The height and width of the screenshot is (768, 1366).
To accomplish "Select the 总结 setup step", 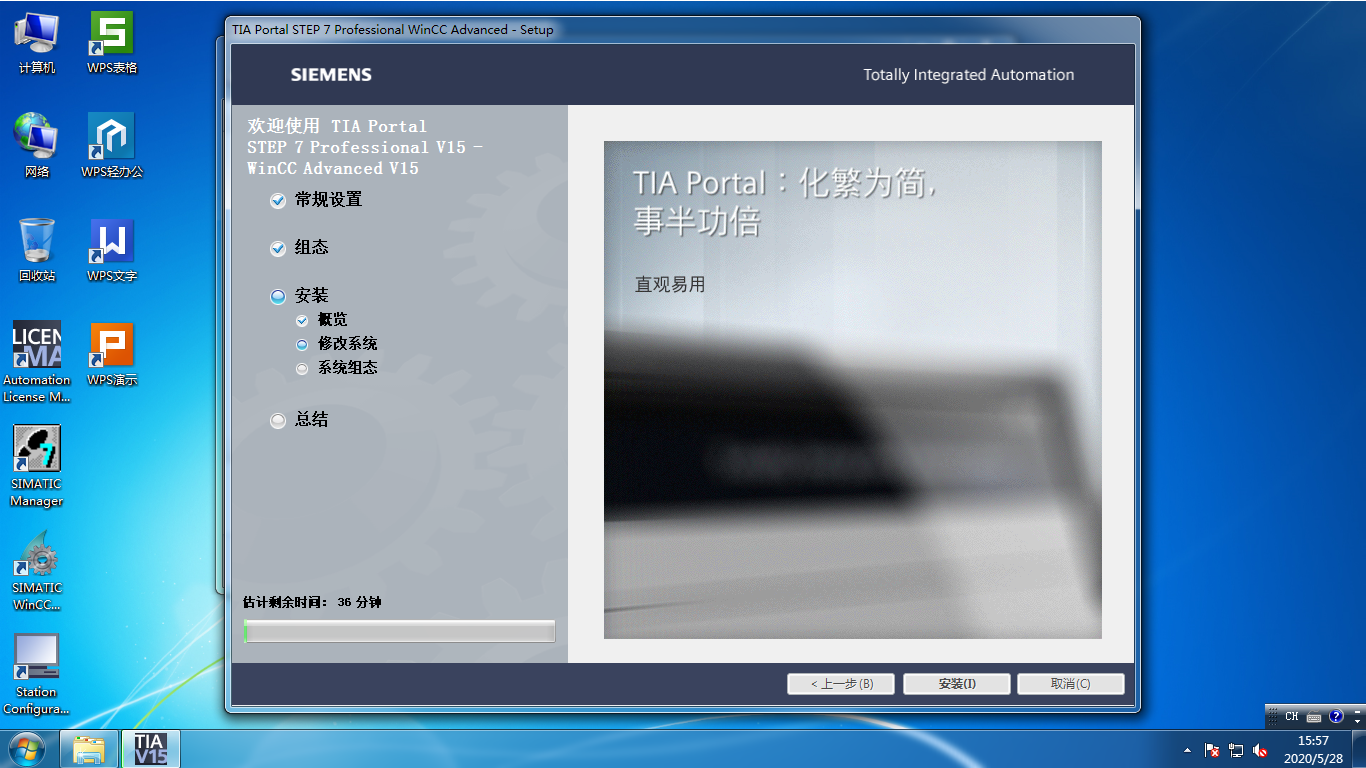I will click(x=299, y=420).
